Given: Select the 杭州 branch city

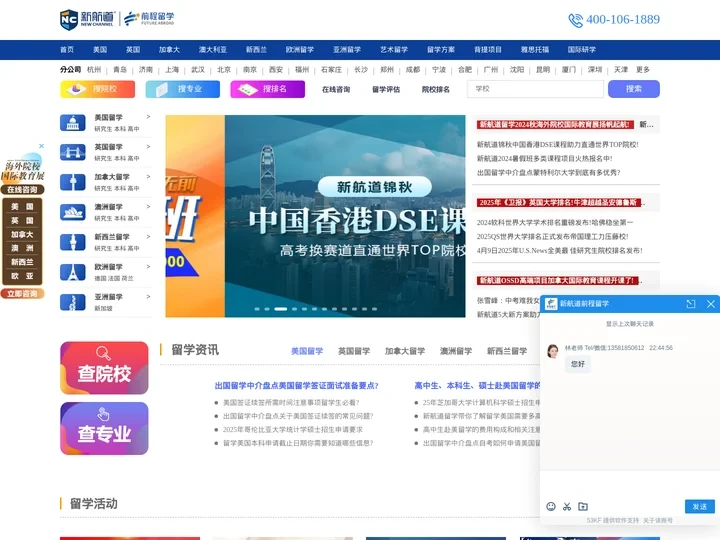Looking at the screenshot, I should click(x=94, y=69).
